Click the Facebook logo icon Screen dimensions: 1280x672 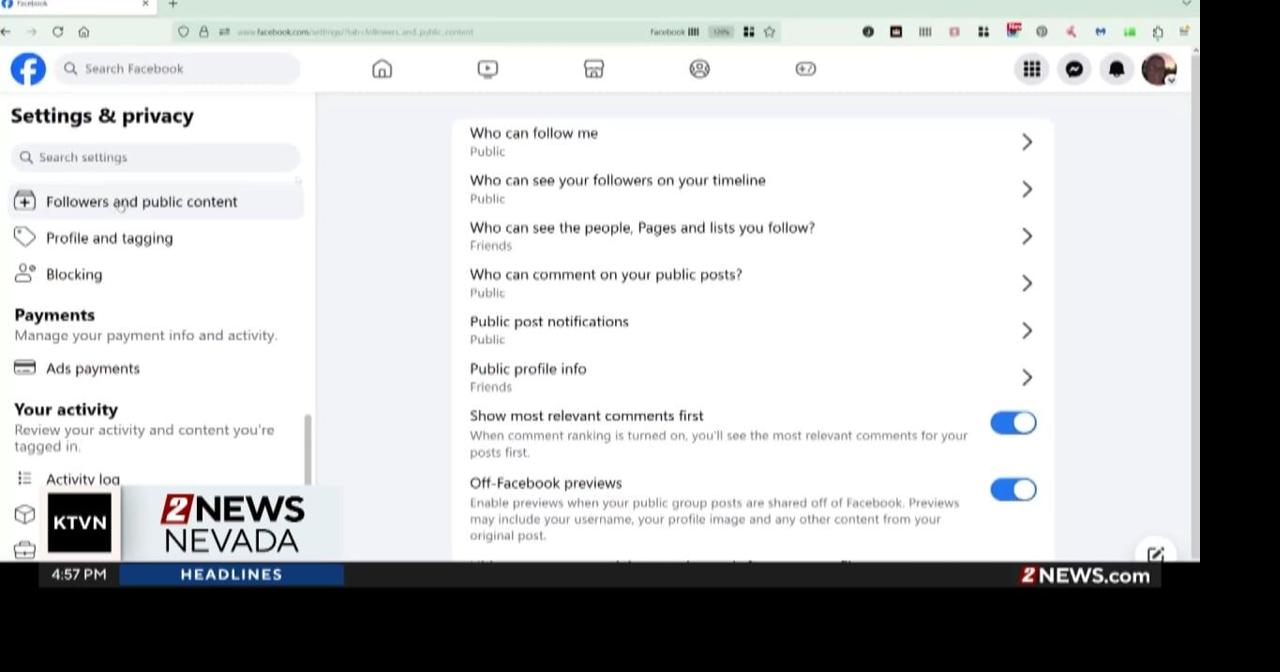point(28,69)
